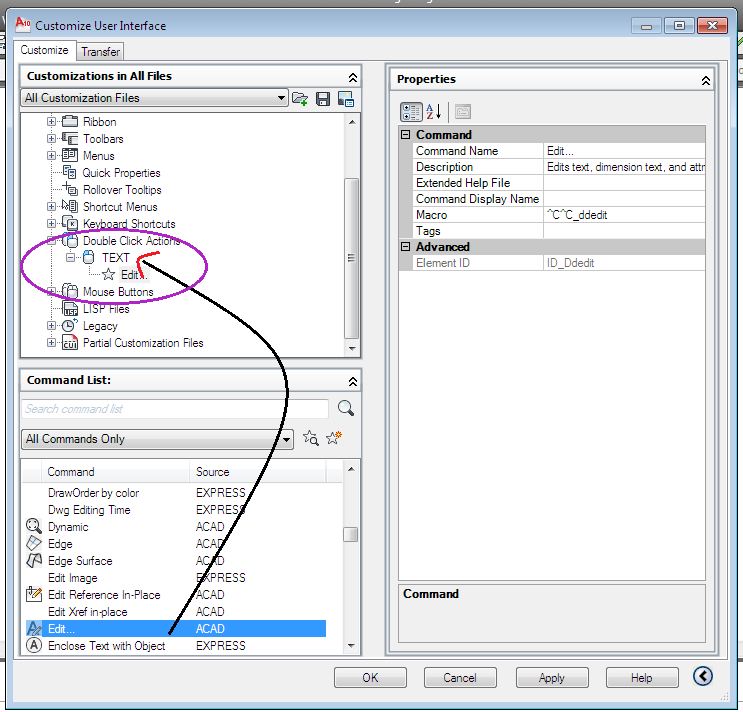Click the find command star-magnifier icon
This screenshot has height=712, width=743.
coord(311,438)
